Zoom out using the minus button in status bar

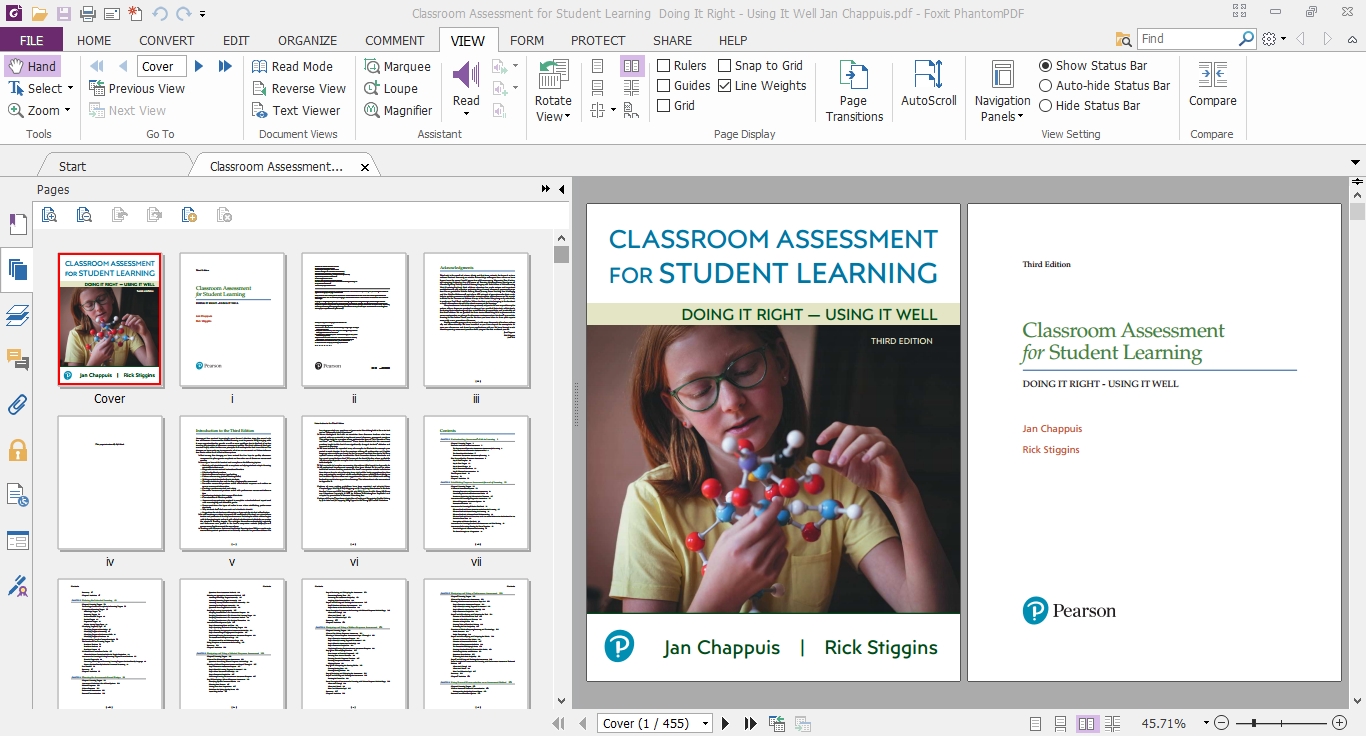point(1220,723)
